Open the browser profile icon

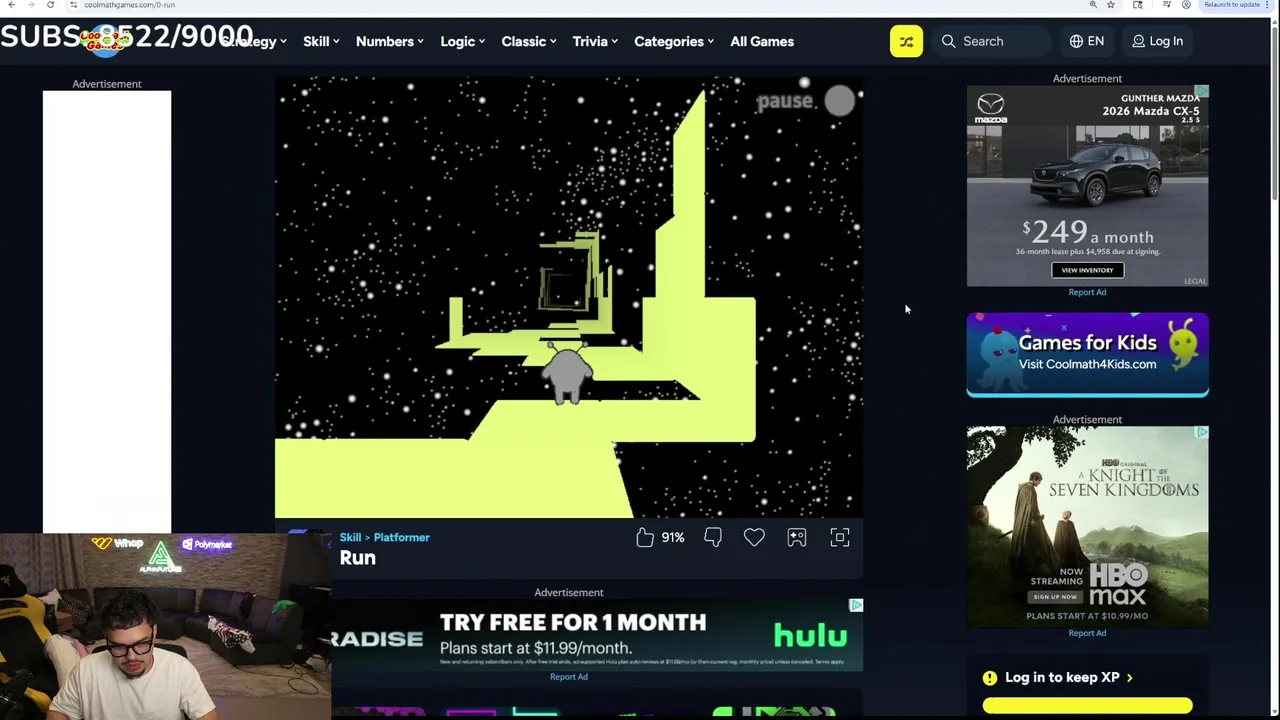(1186, 5)
